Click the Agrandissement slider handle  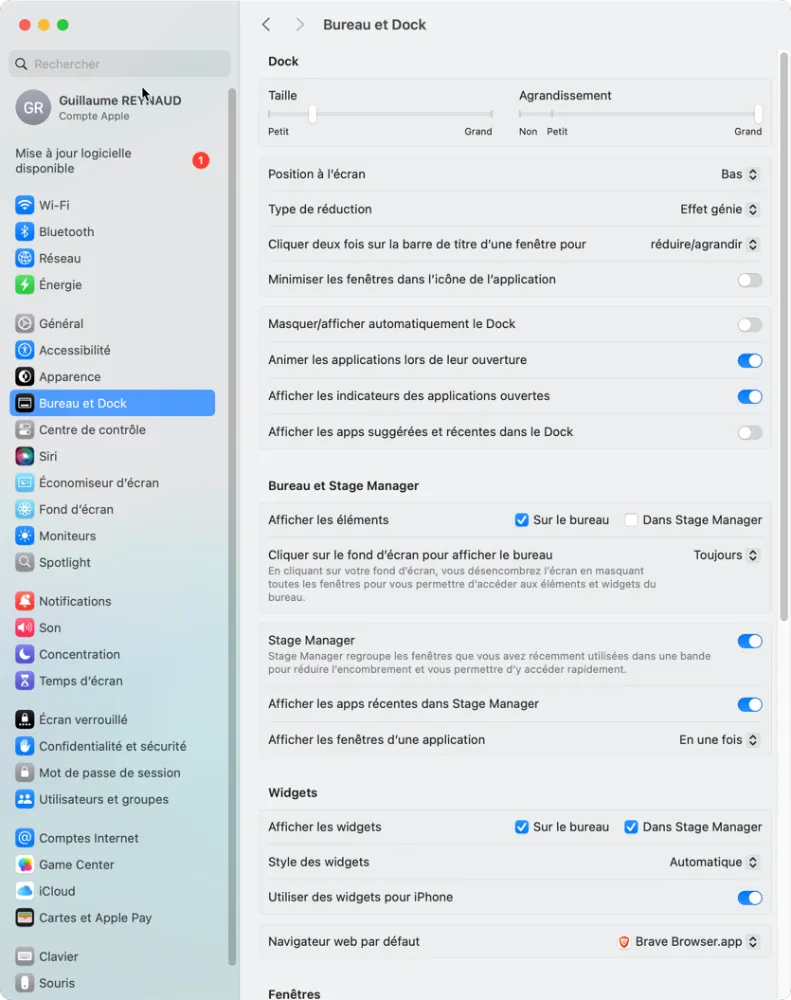coord(758,114)
